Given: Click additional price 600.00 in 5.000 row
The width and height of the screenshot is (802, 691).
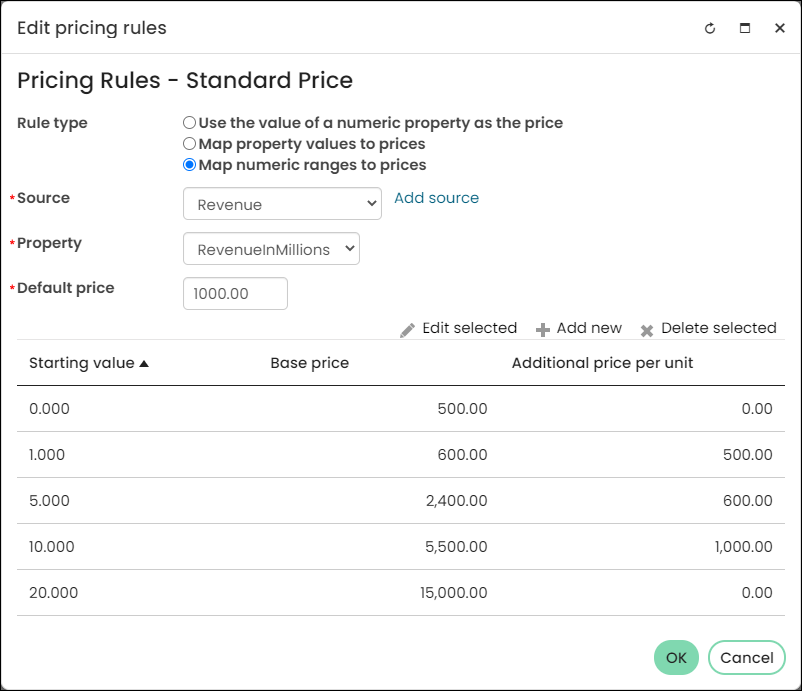Looking at the screenshot, I should pos(747,501).
